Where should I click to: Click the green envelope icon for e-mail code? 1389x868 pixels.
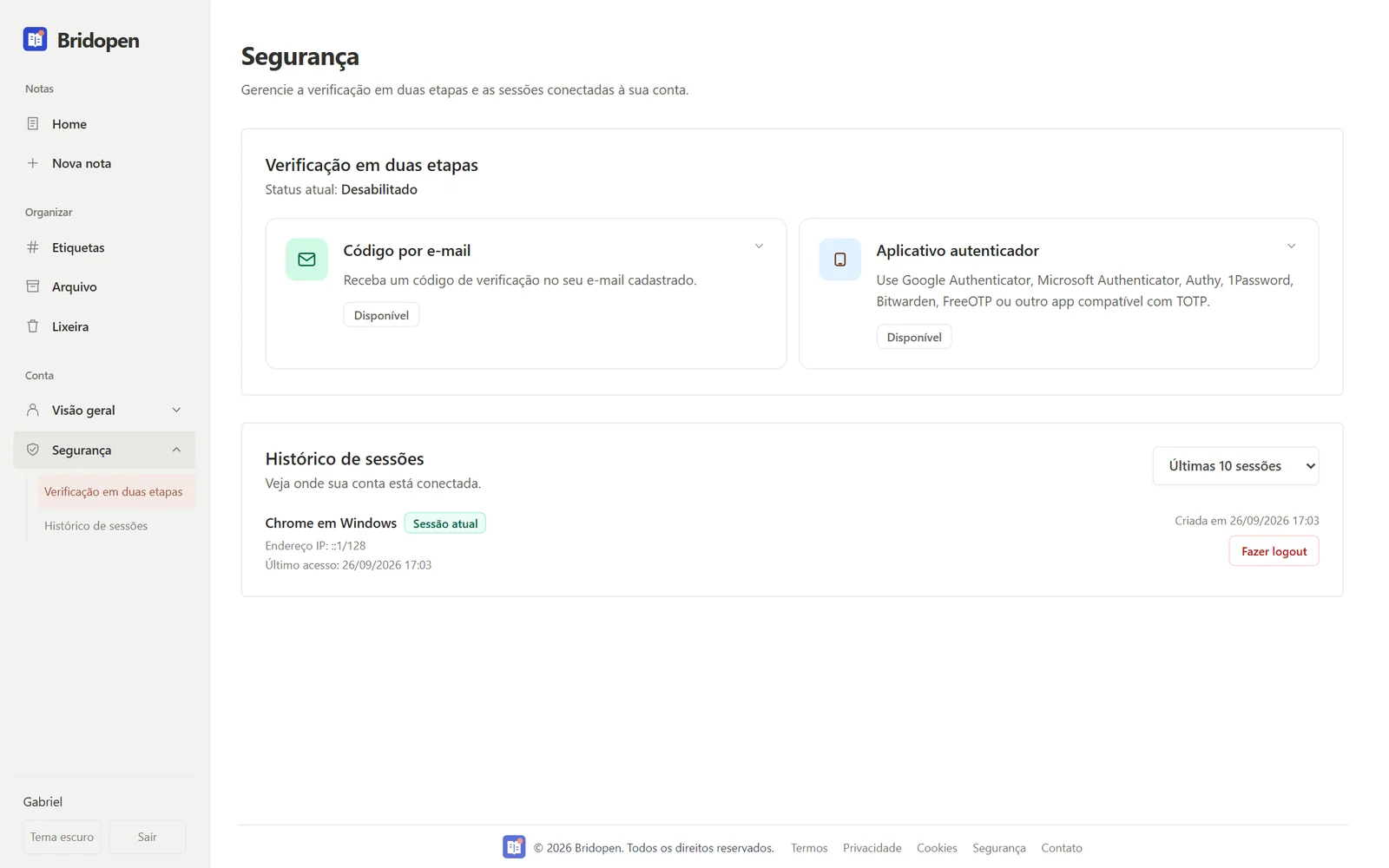[306, 260]
